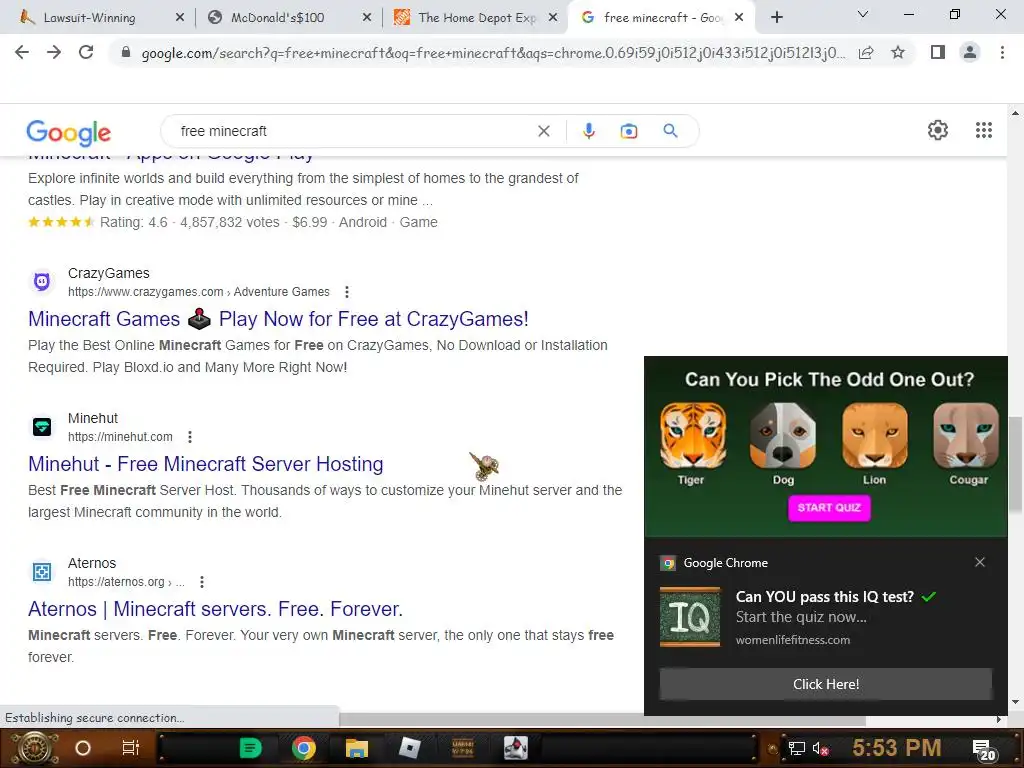Open the steampunk Start button
The width and height of the screenshot is (1024, 768).
click(x=35, y=748)
